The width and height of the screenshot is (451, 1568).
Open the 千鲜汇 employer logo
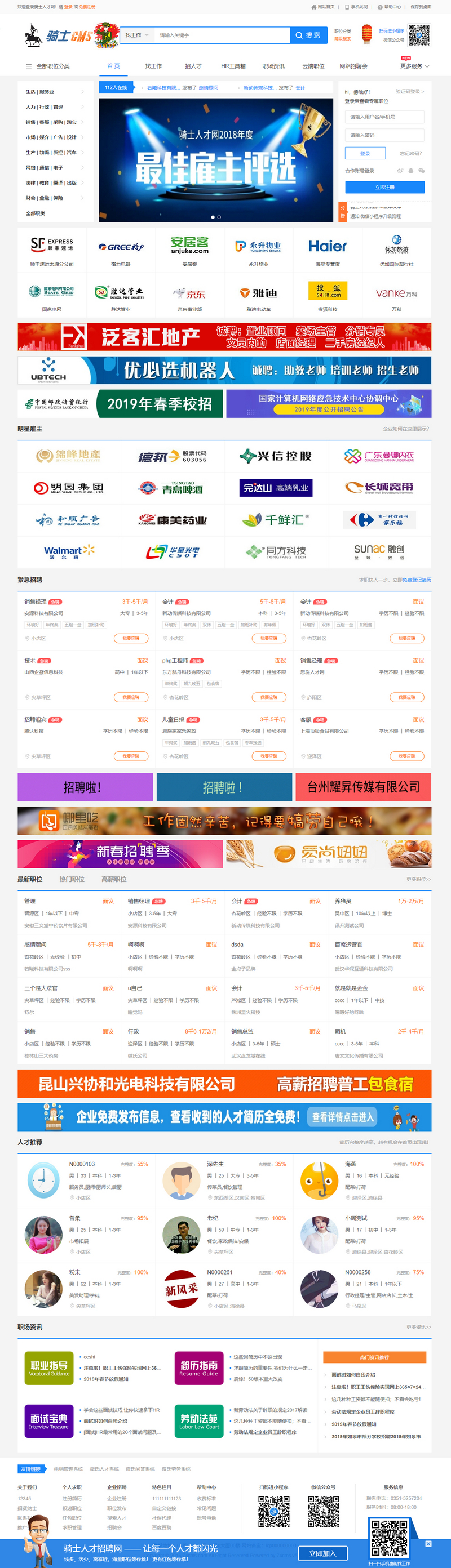click(x=276, y=519)
